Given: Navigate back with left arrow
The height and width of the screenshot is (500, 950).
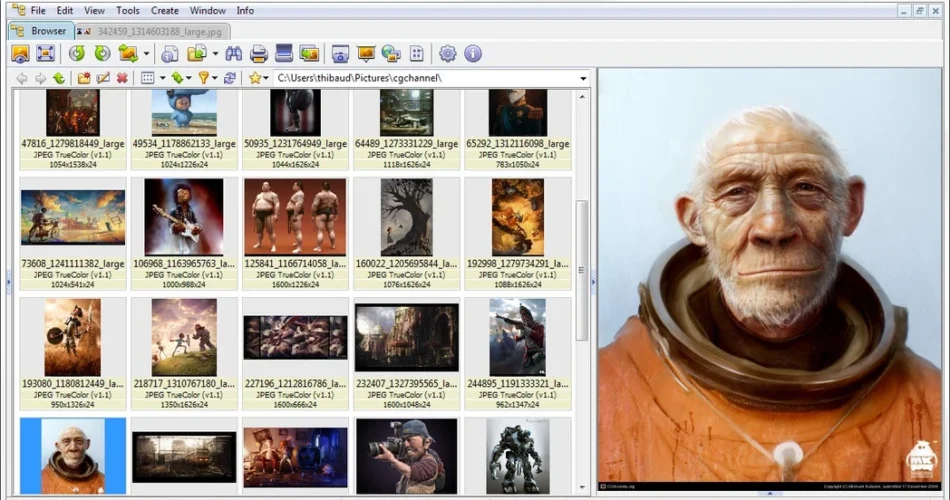Looking at the screenshot, I should tap(22, 78).
